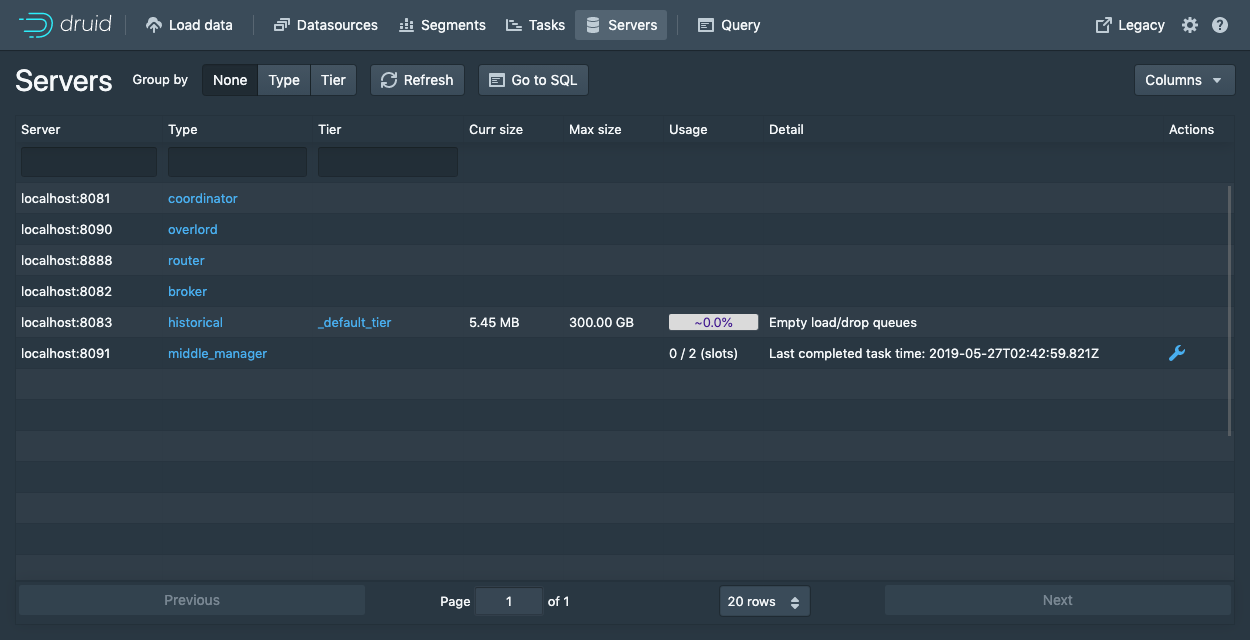Click the page number field
The image size is (1250, 640).
(509, 601)
